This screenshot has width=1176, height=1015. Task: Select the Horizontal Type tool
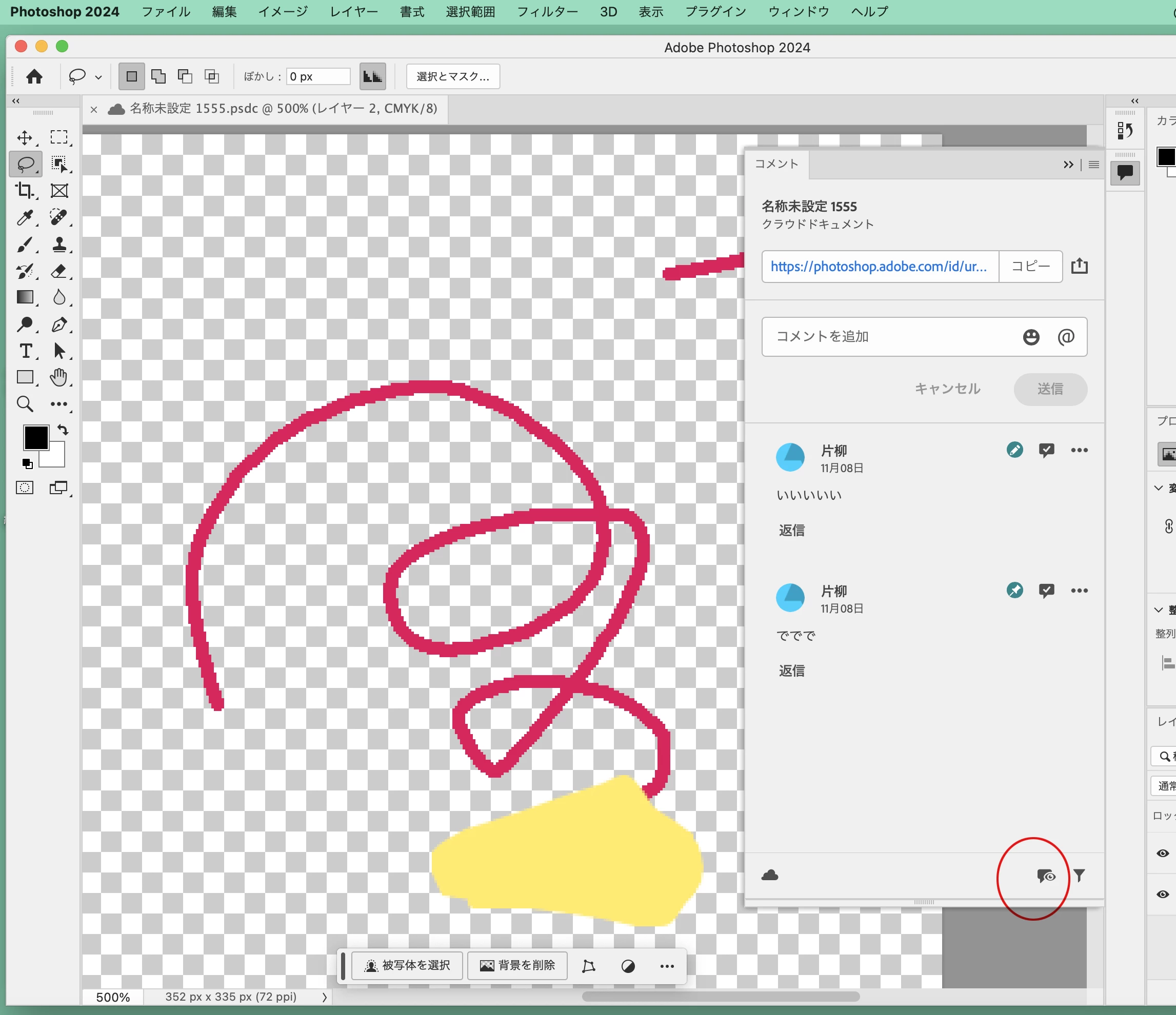(26, 351)
